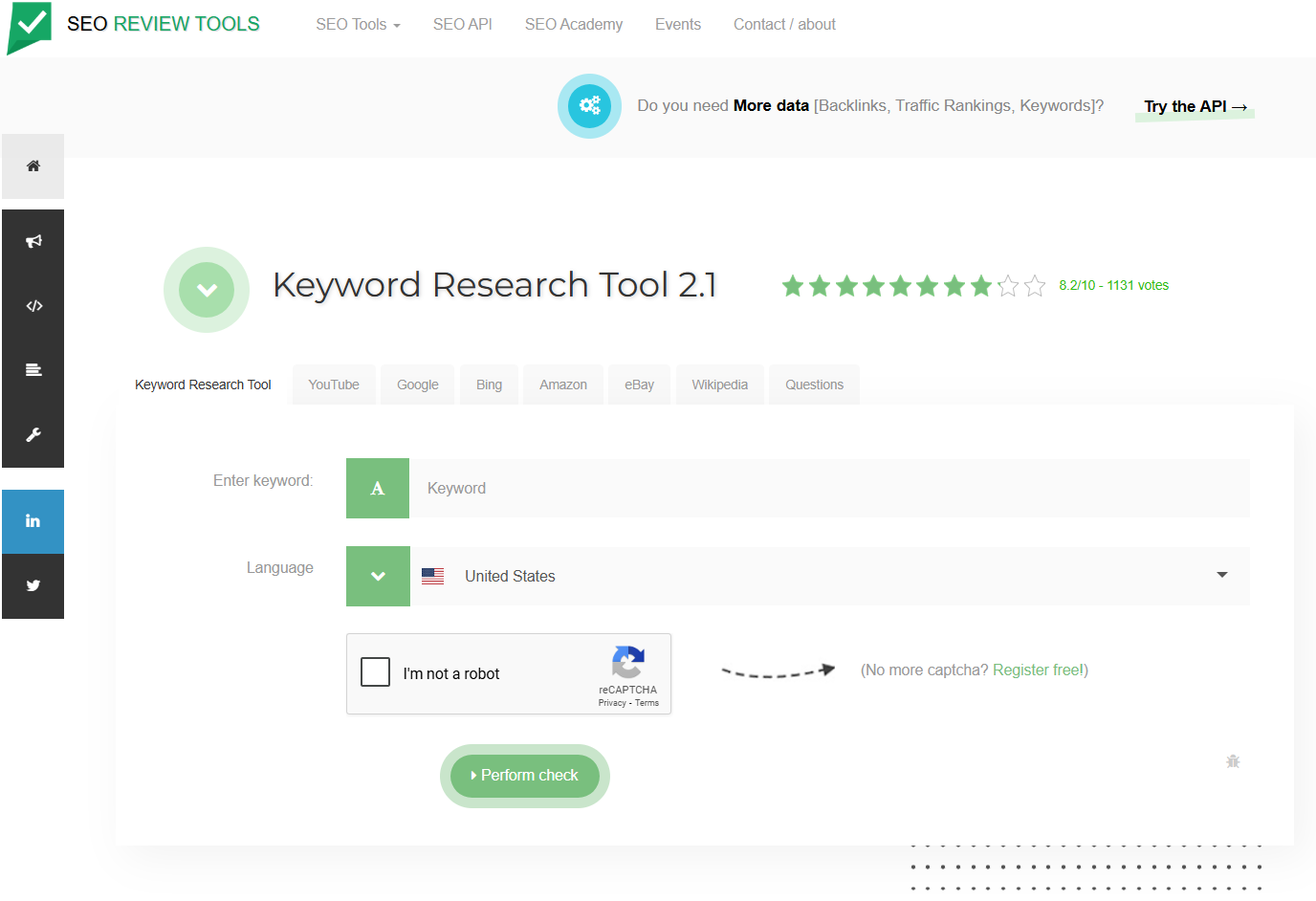Image resolution: width=1316 pixels, height=901 pixels.
Task: Rate with the tenth empty star
Action: point(1035,286)
